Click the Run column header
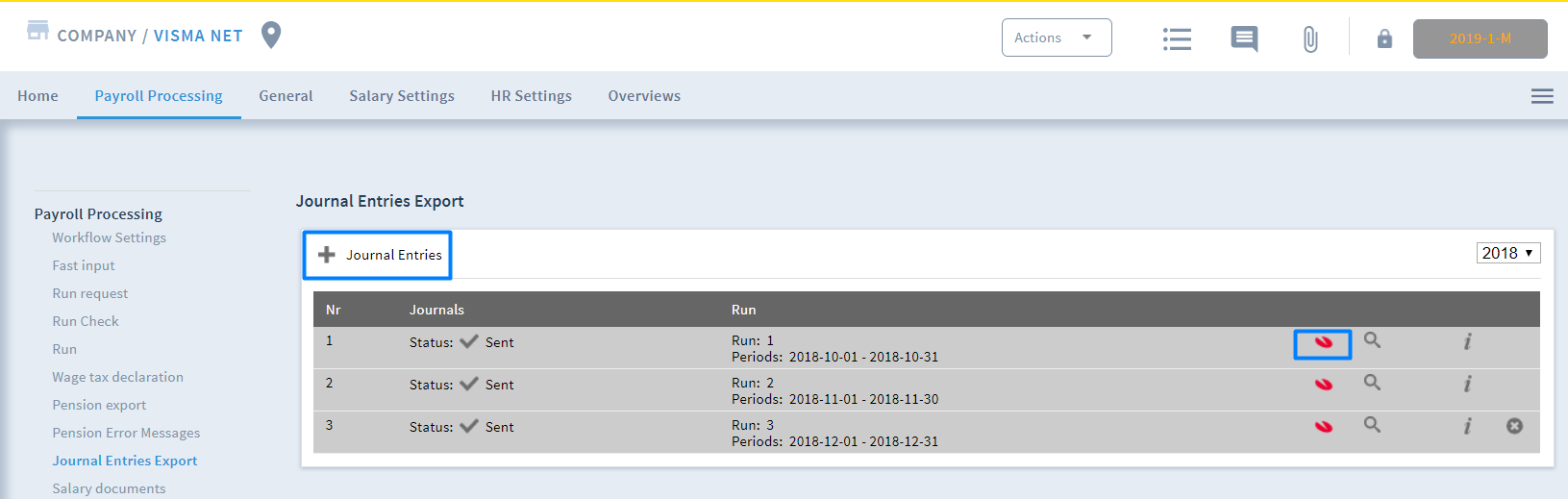 click(x=743, y=310)
